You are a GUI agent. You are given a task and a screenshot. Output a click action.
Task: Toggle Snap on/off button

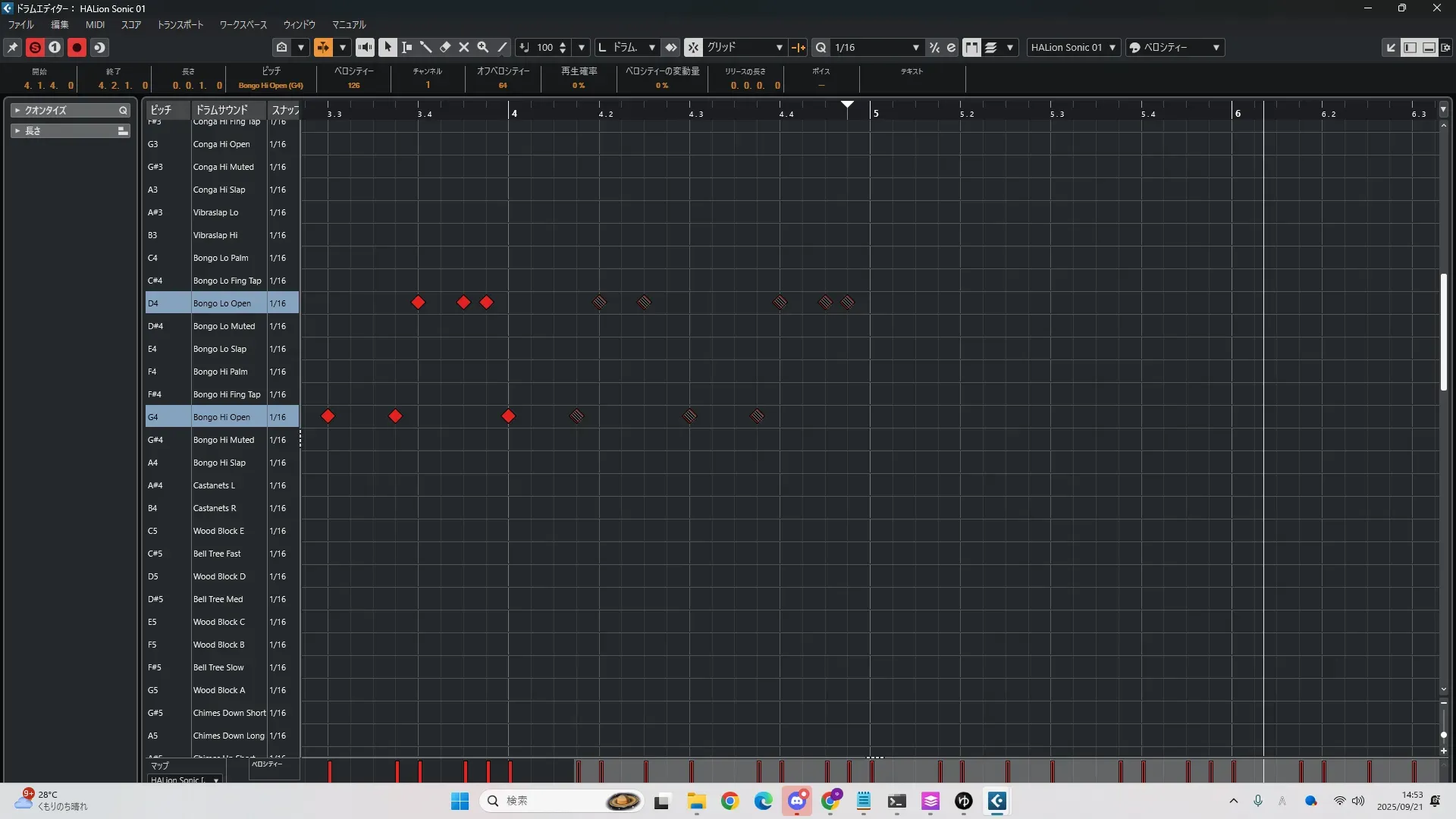point(693,47)
